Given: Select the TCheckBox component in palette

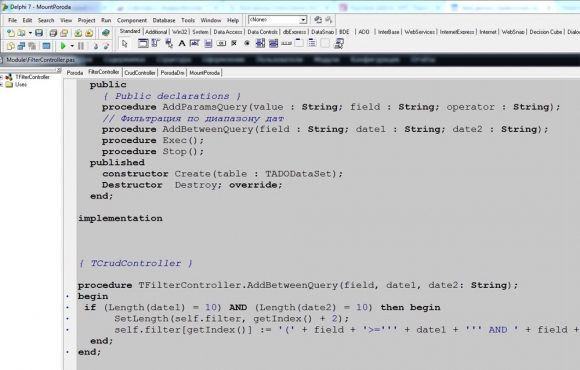Looking at the screenshot, I should click(x=234, y=43).
